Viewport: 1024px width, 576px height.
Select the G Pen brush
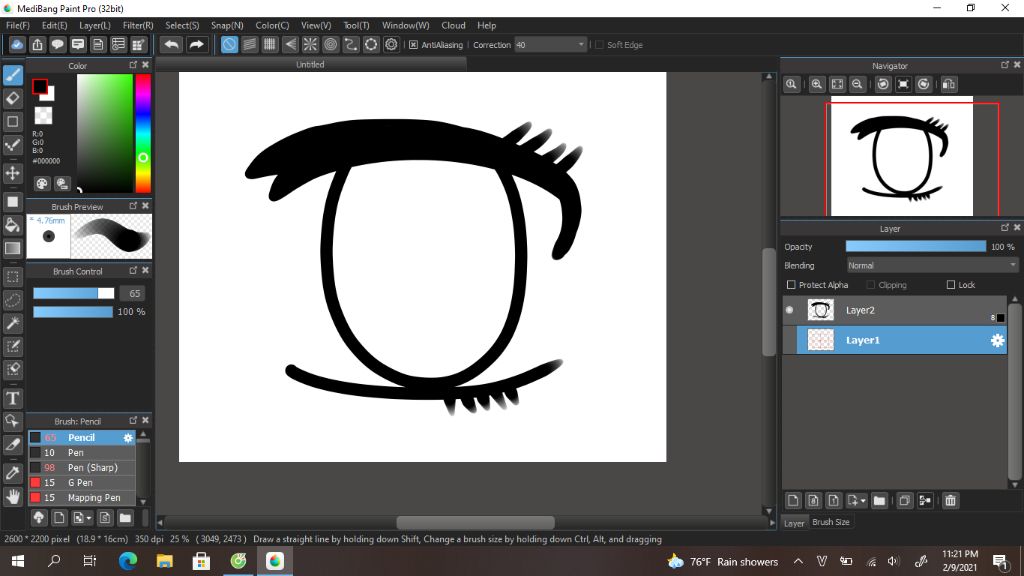[80, 483]
